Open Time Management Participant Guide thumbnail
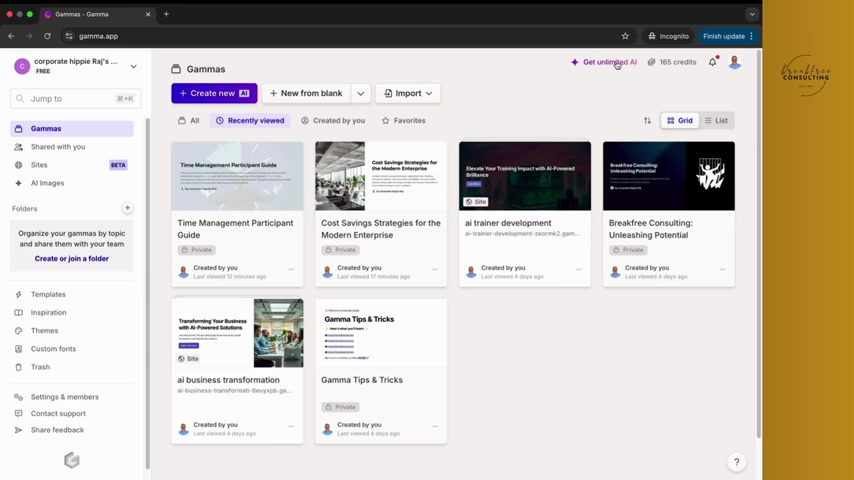This screenshot has width=854, height=480. click(237, 176)
